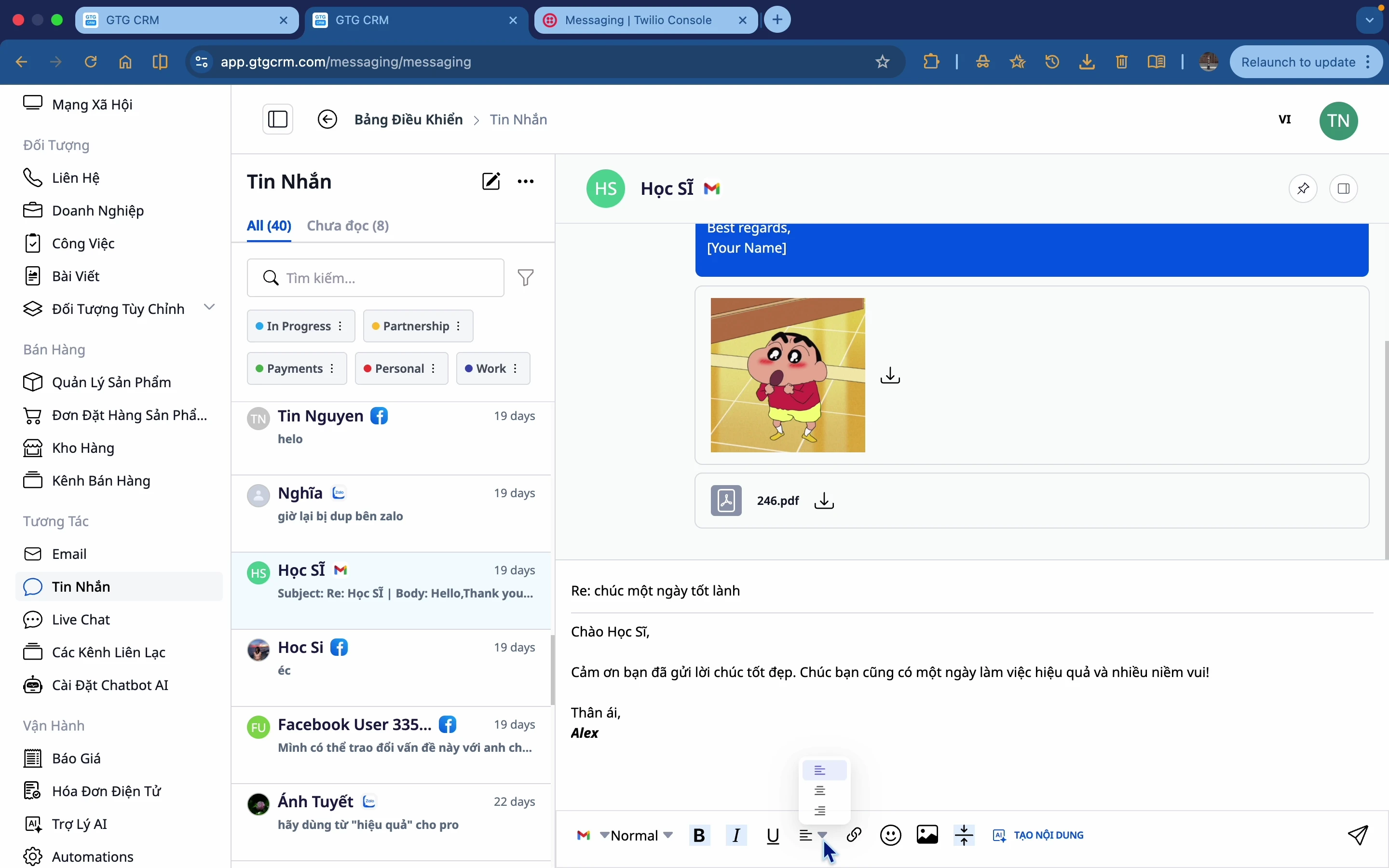Click the conversation list scrollbar
Viewport: 1389px width, 868px height.
coord(553,669)
